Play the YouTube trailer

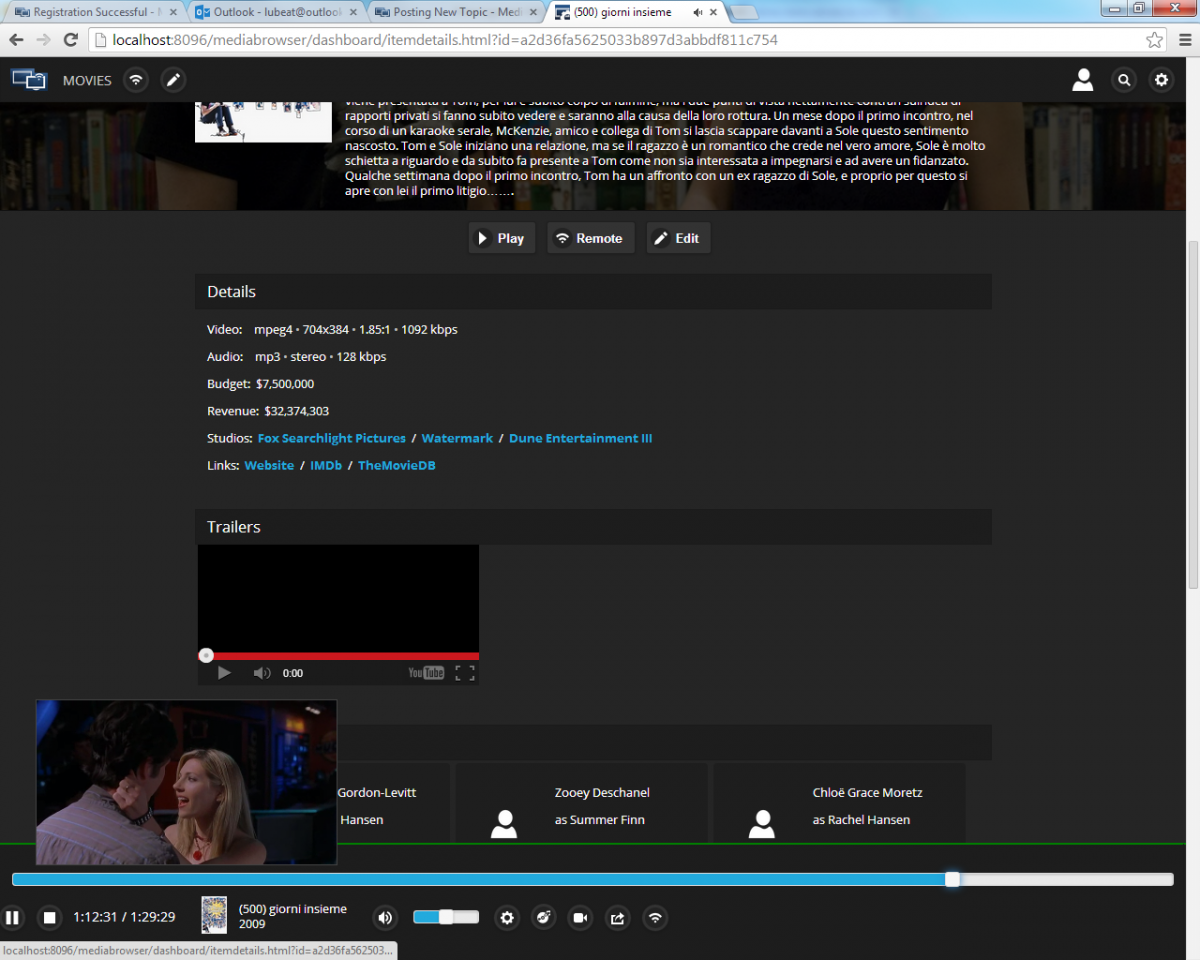(x=224, y=673)
